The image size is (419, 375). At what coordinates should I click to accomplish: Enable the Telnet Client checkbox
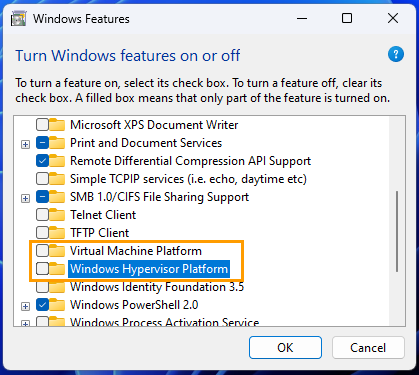[42, 215]
